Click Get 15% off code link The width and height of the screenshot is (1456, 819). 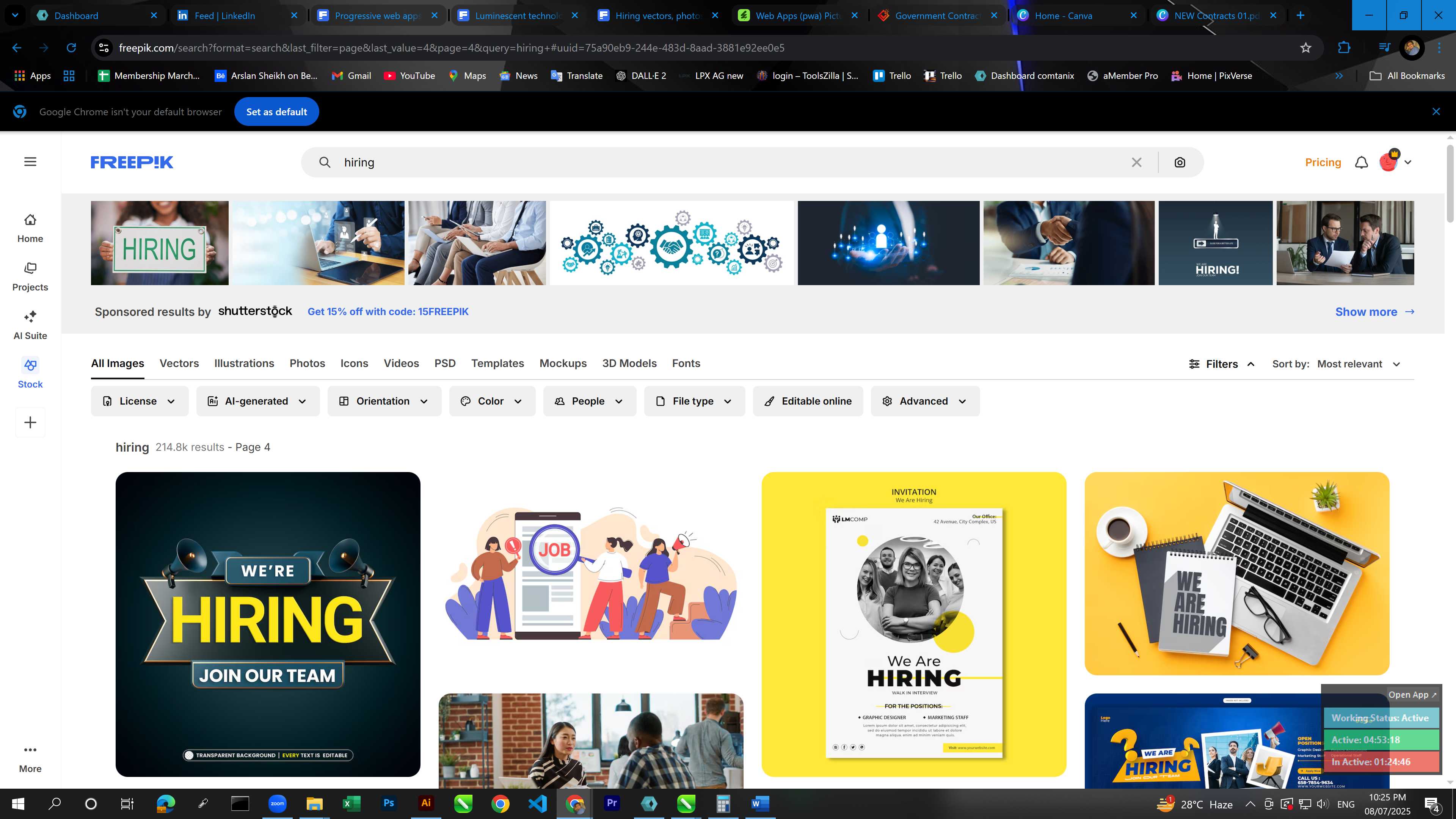pos(388,311)
